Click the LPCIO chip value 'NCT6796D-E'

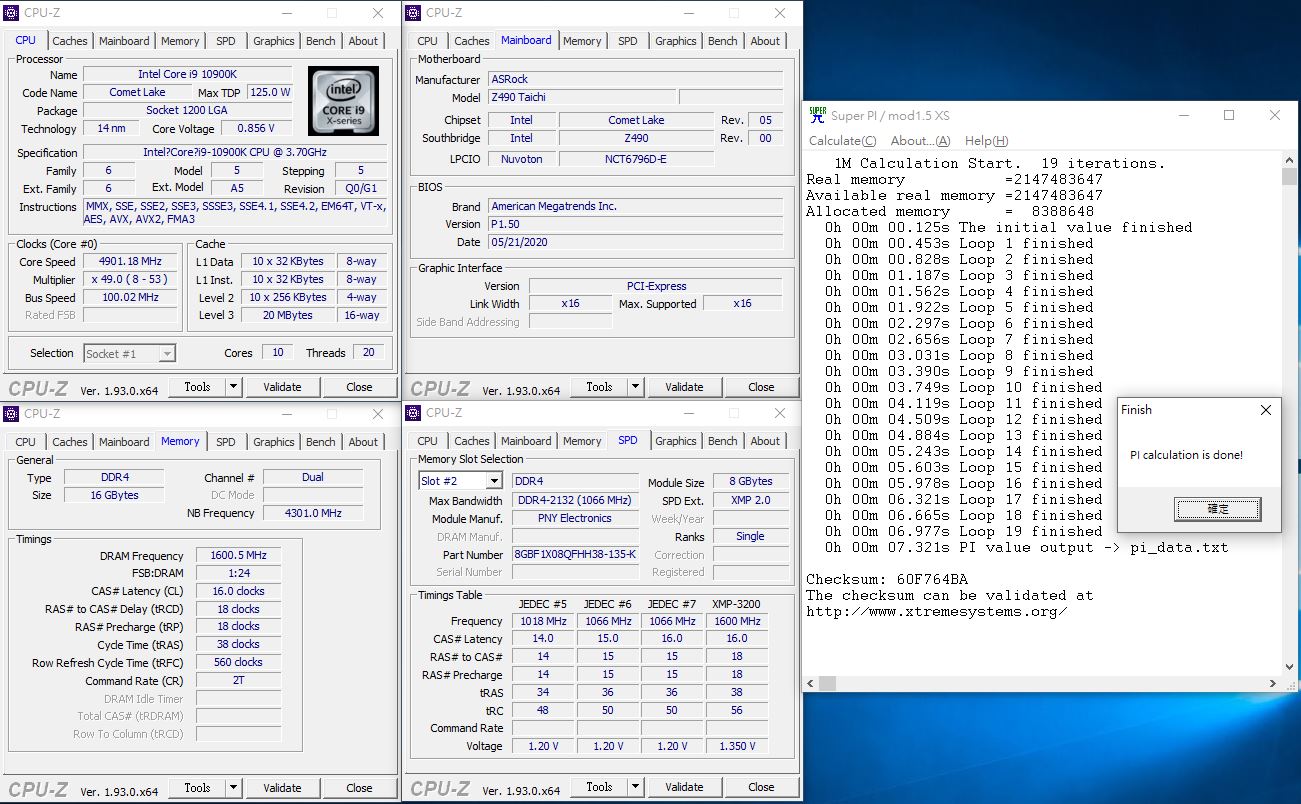coord(636,159)
